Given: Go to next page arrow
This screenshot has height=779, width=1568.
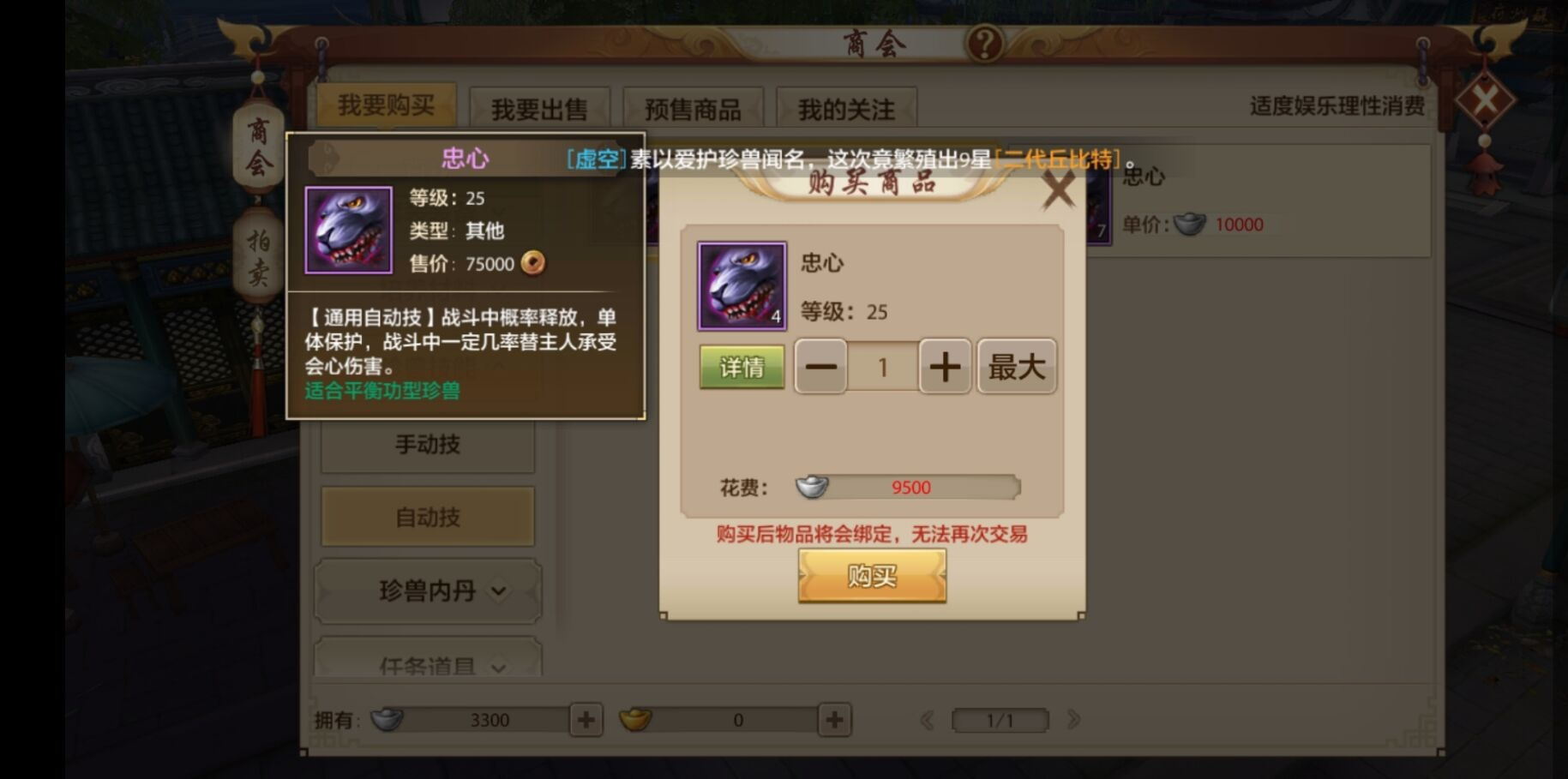Looking at the screenshot, I should coord(1073,720).
